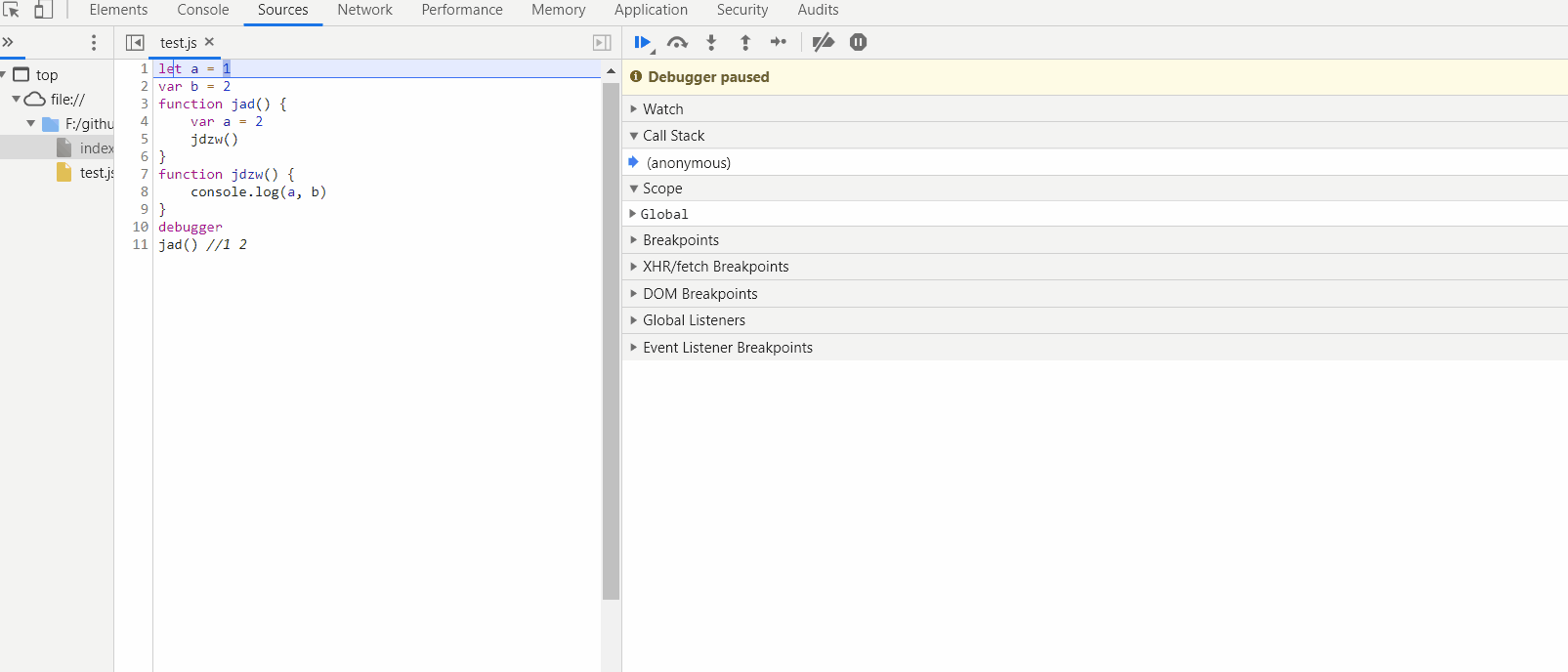The image size is (1568, 672).
Task: Set breakpoint on line number 8
Action: [x=144, y=191]
